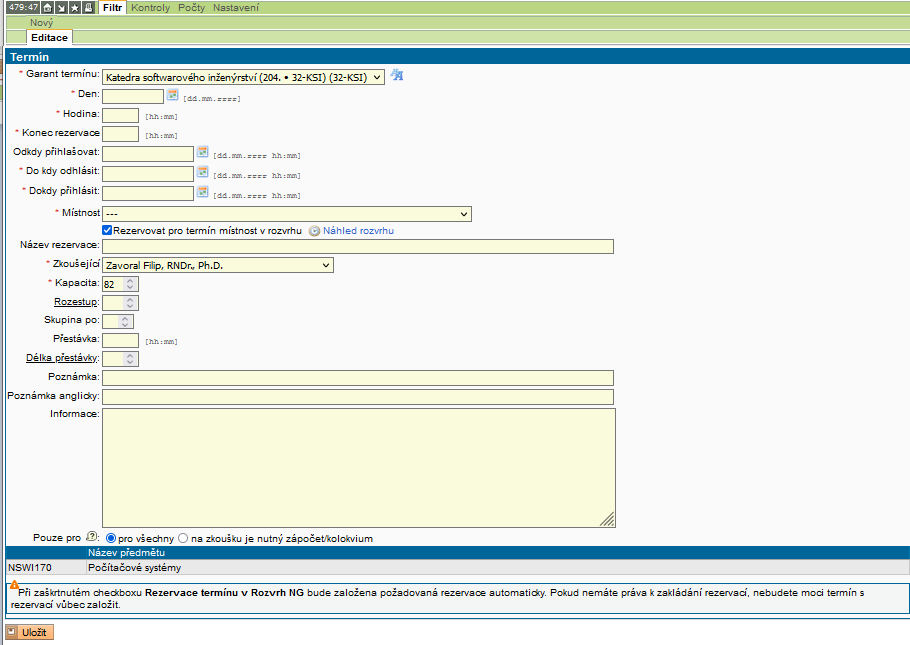Open the Místnost dropdown
The image size is (910, 645).
(x=287, y=214)
